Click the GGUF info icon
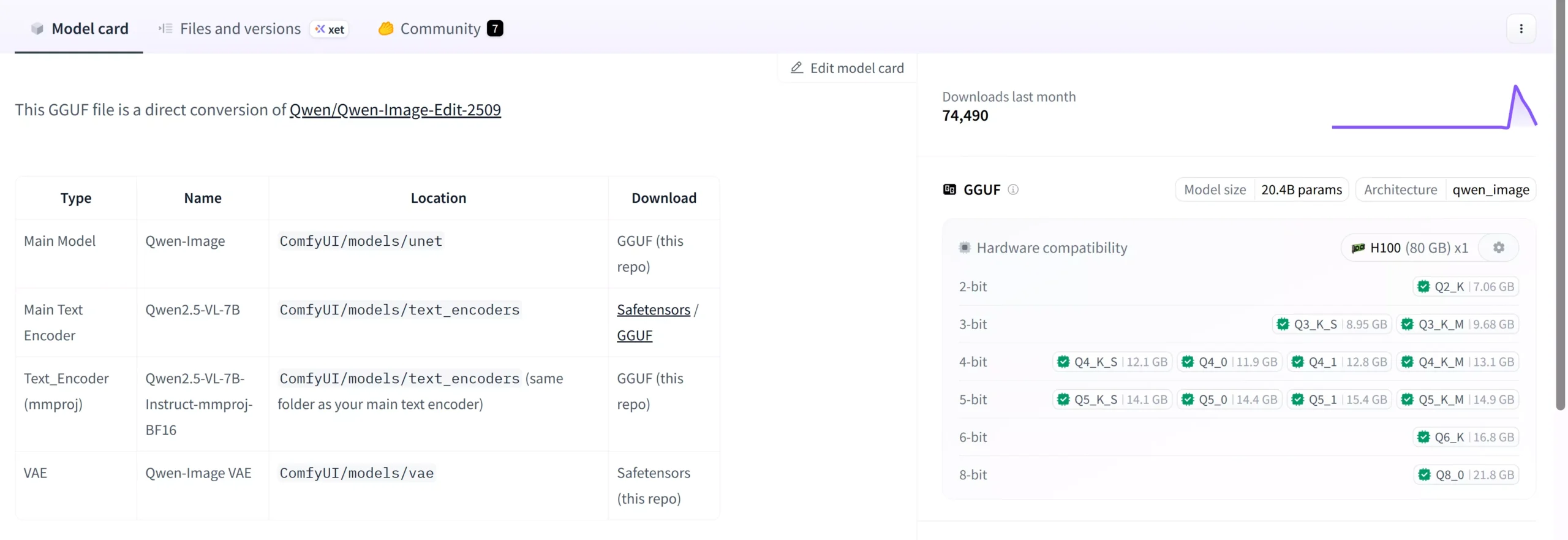The image size is (1568, 540). point(1013,189)
